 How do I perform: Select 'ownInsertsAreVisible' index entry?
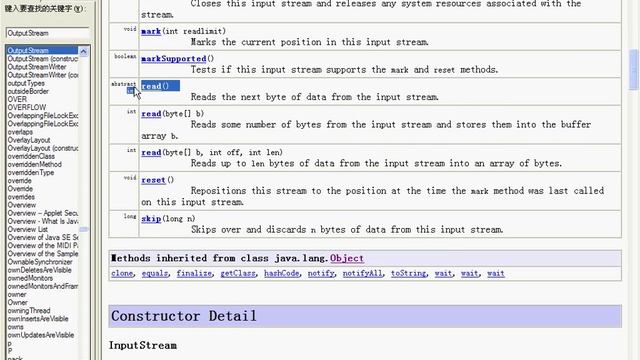[38, 319]
